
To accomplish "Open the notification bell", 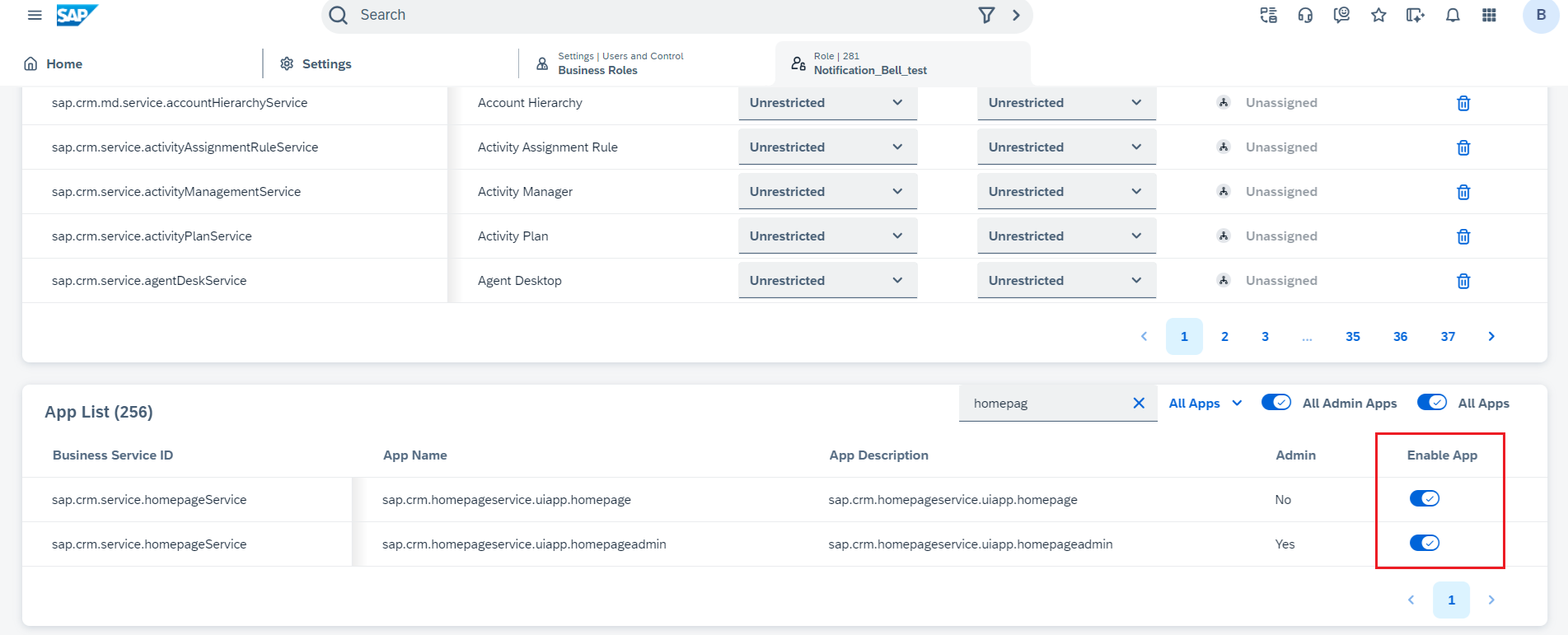I will click(1453, 15).
